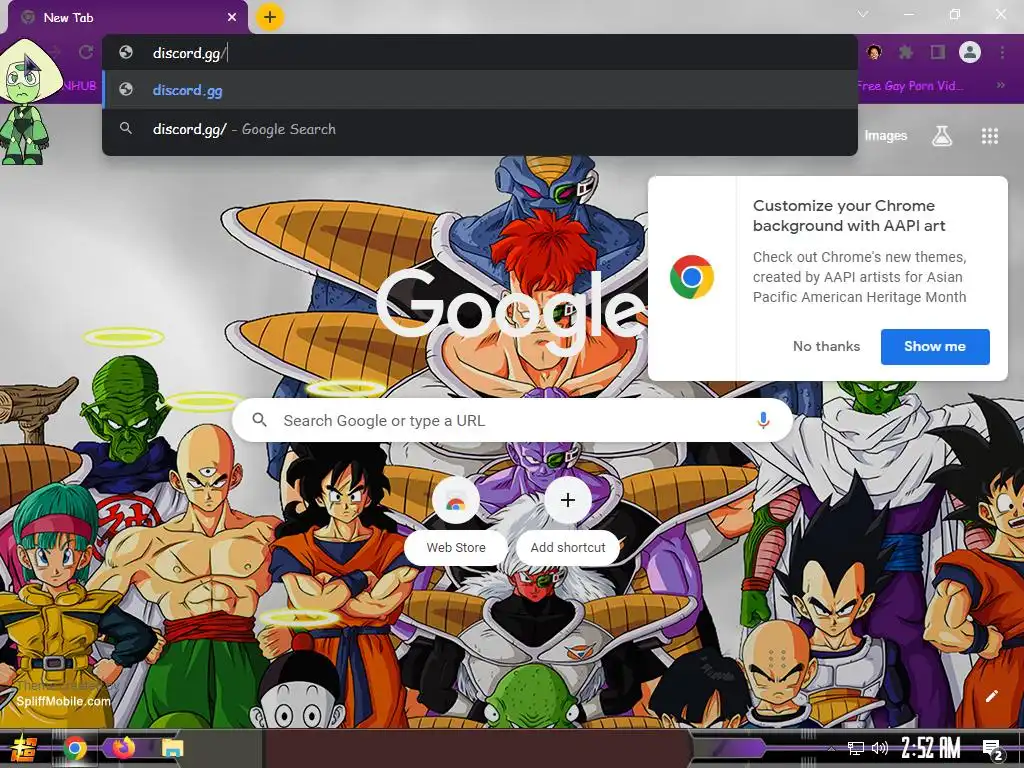Image resolution: width=1024 pixels, height=768 pixels.
Task: Click the 2:52 AM clock
Action: tap(931, 748)
